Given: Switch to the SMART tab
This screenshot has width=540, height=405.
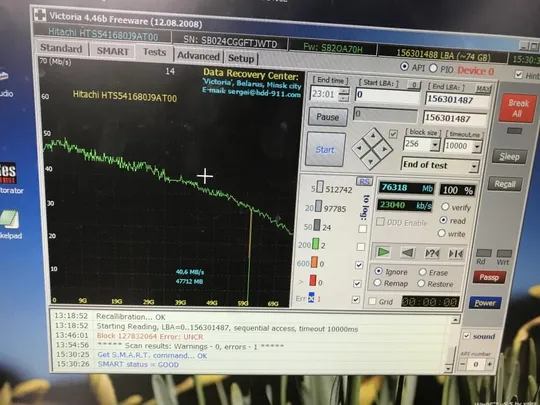Looking at the screenshot, I should 112,51.
